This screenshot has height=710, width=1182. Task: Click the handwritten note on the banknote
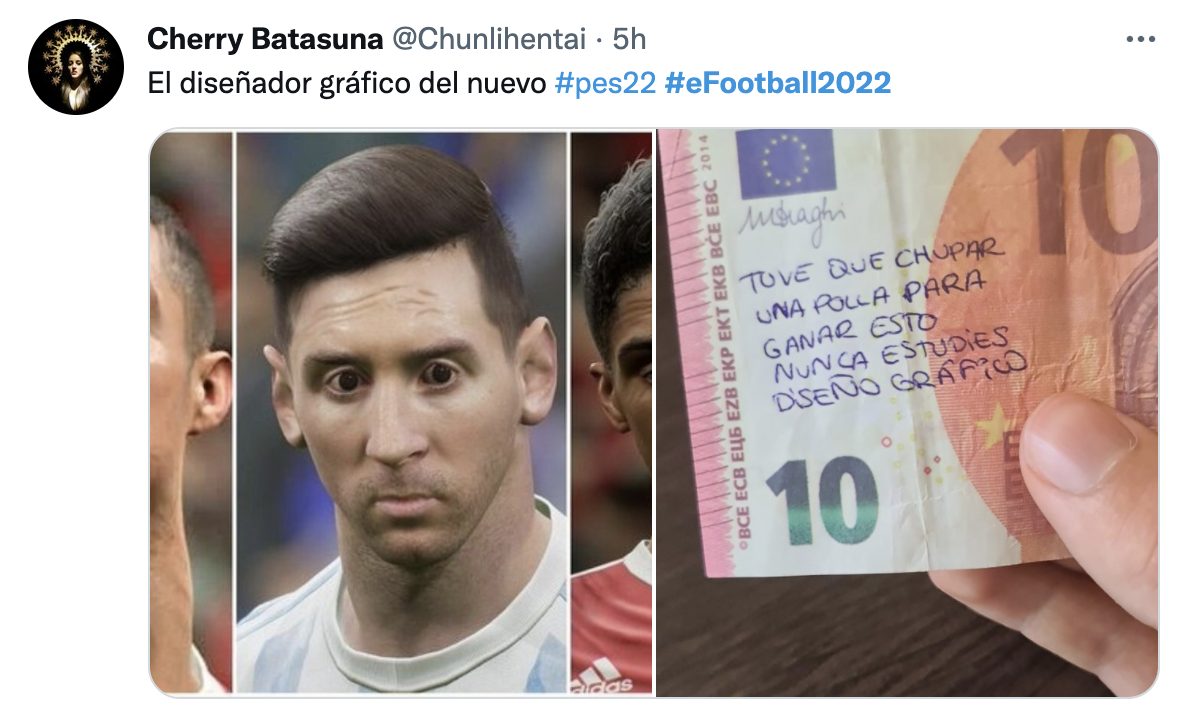pyautogui.click(x=882, y=328)
